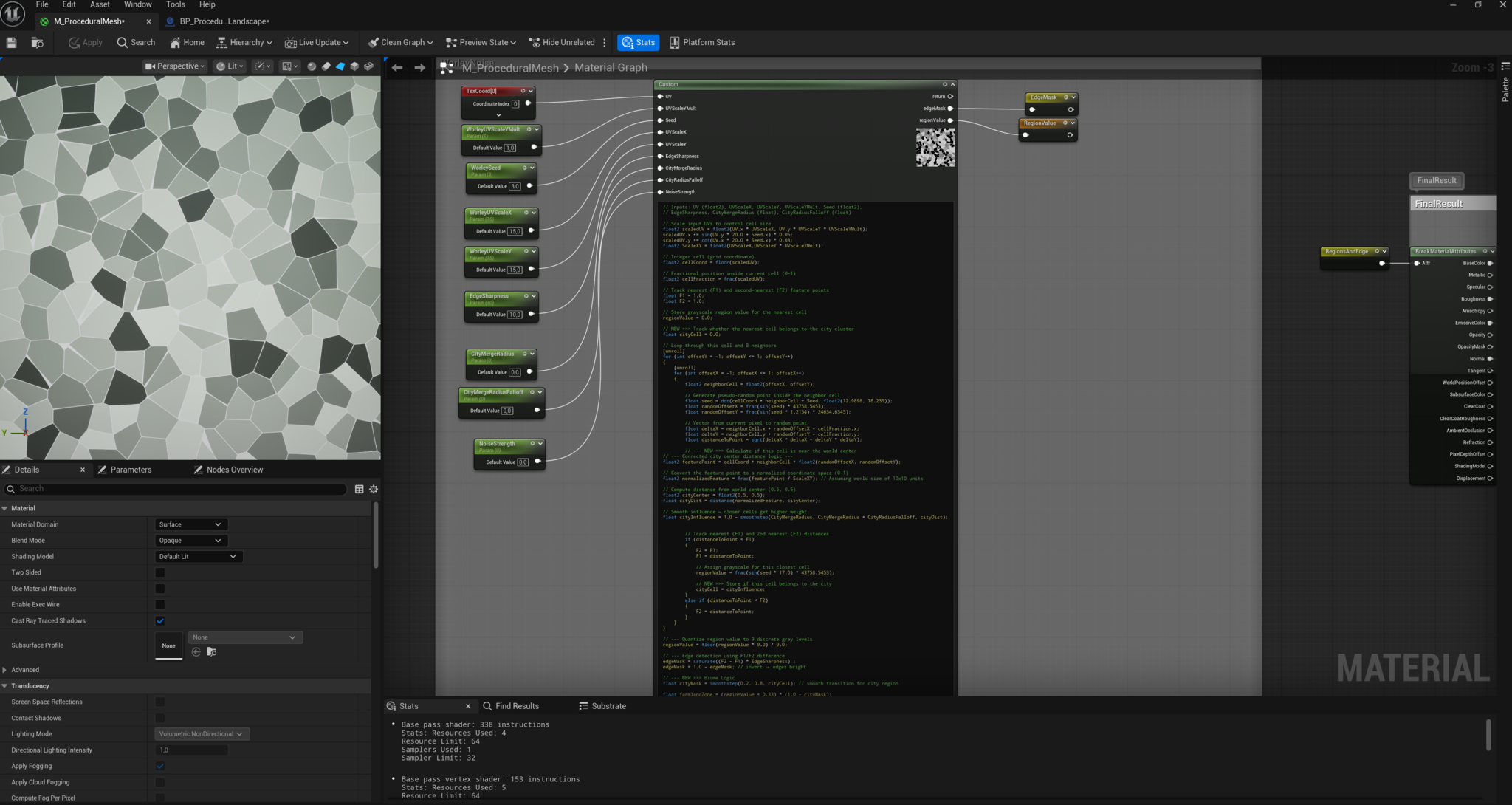Collapse the Translucency section
The height and width of the screenshot is (805, 1512).
5,686
